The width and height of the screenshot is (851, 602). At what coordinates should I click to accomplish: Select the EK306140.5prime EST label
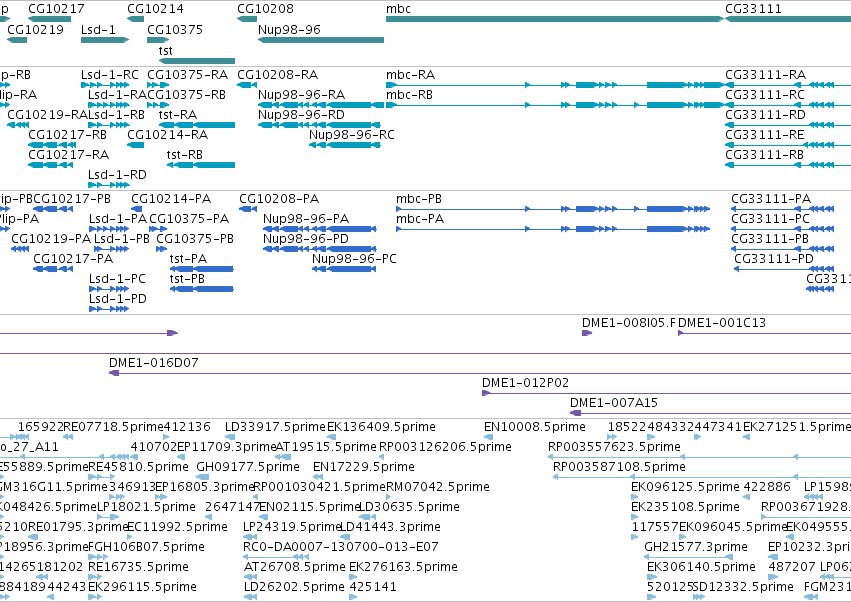(x=701, y=567)
